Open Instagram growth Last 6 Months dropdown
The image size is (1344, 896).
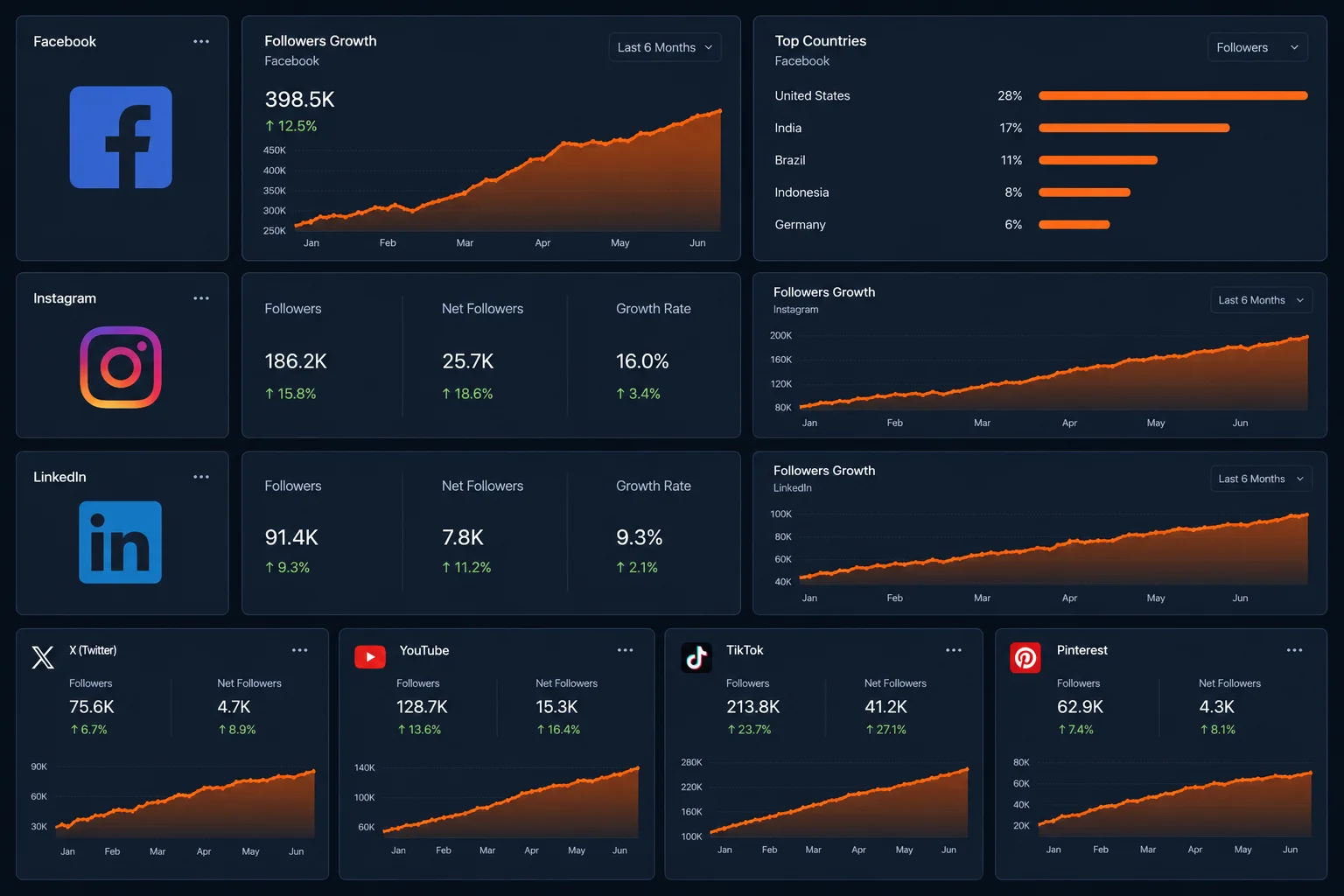pyautogui.click(x=1260, y=300)
